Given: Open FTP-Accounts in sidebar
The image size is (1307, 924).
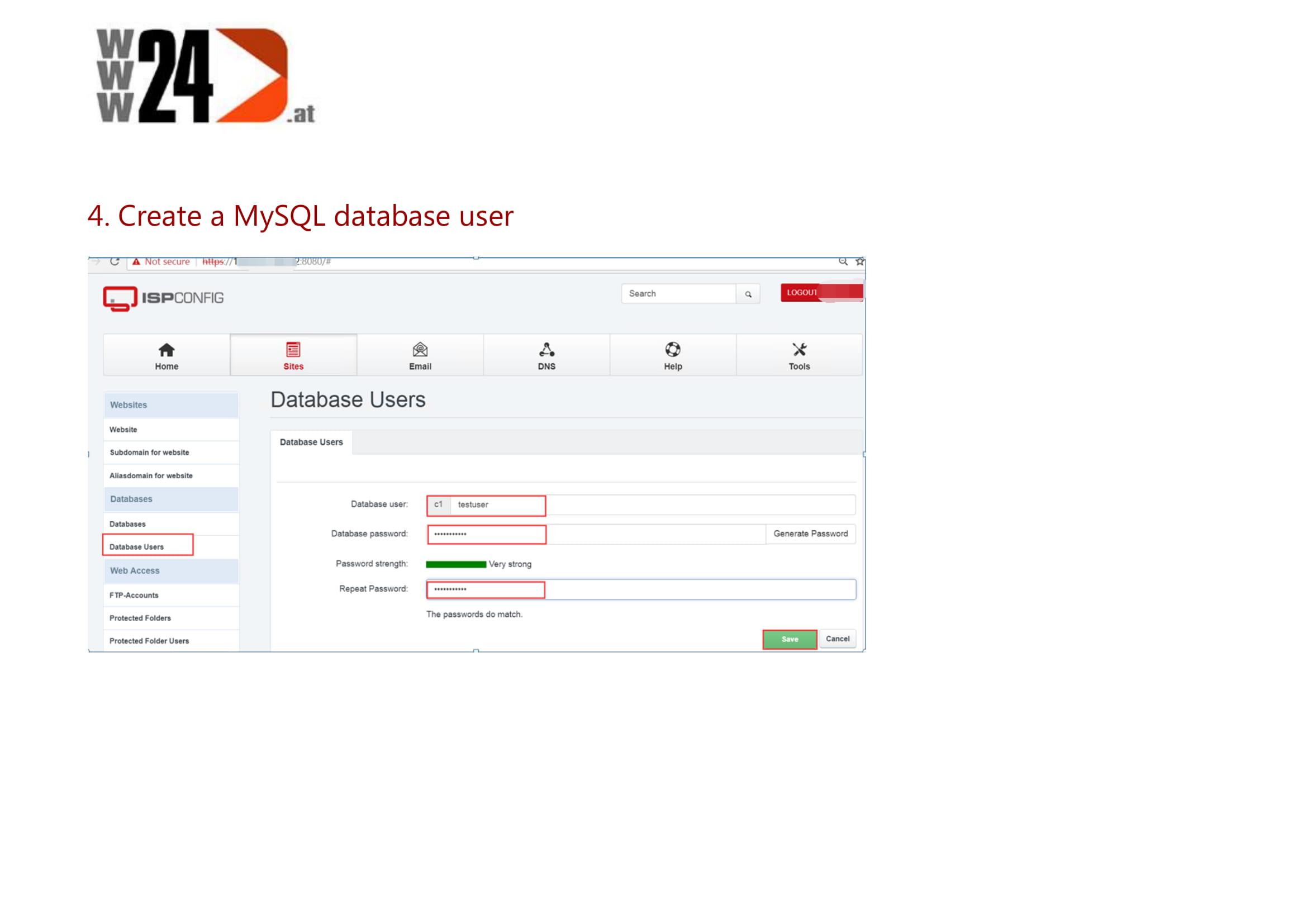Looking at the screenshot, I should click(134, 595).
